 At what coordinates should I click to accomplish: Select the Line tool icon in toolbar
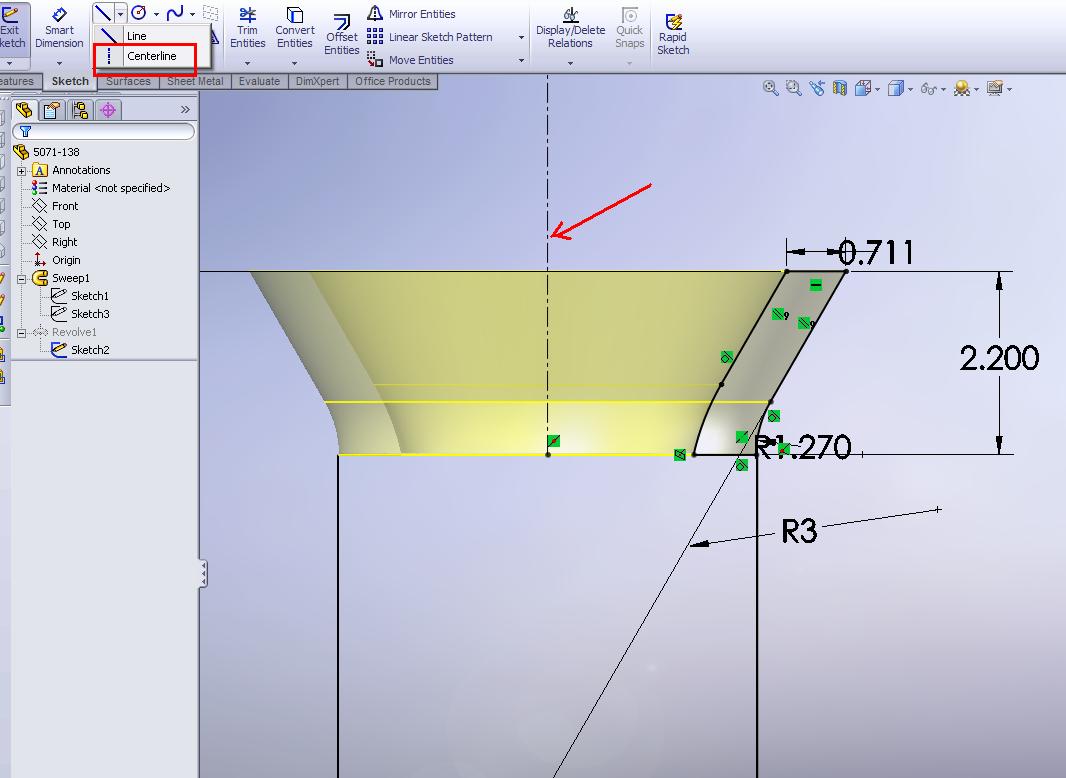(x=103, y=12)
